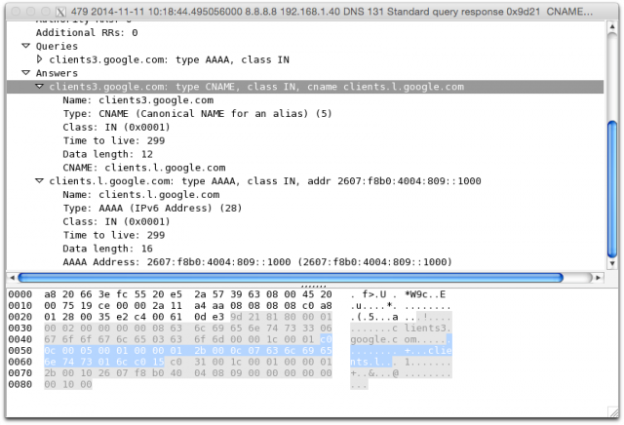This screenshot has width=624, height=425.
Task: Collapse the clients.l.google.com AAAA answer
Action: [x=39, y=181]
